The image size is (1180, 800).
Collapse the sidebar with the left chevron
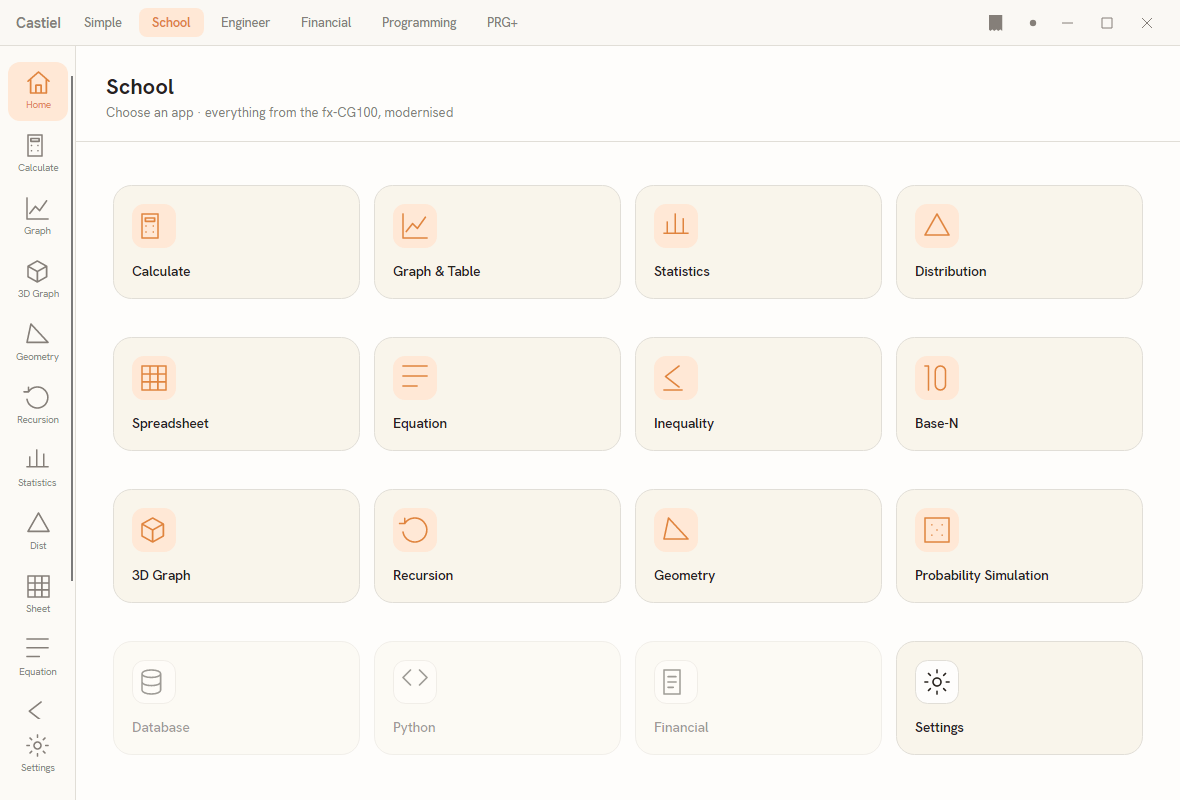point(35,710)
